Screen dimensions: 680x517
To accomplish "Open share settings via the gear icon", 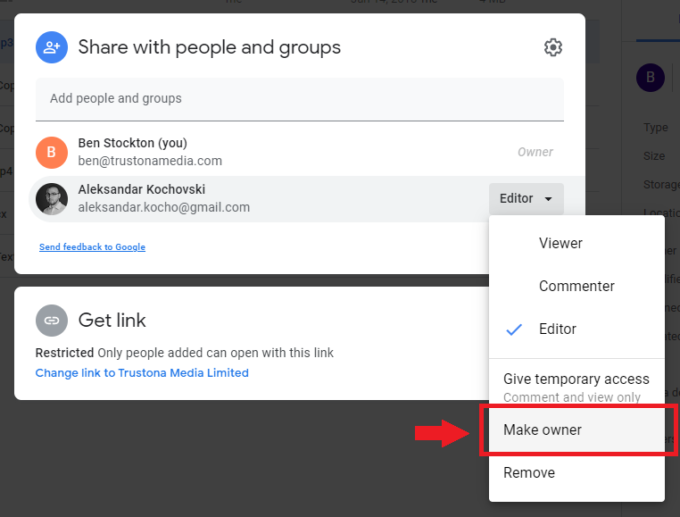I will [x=553, y=47].
